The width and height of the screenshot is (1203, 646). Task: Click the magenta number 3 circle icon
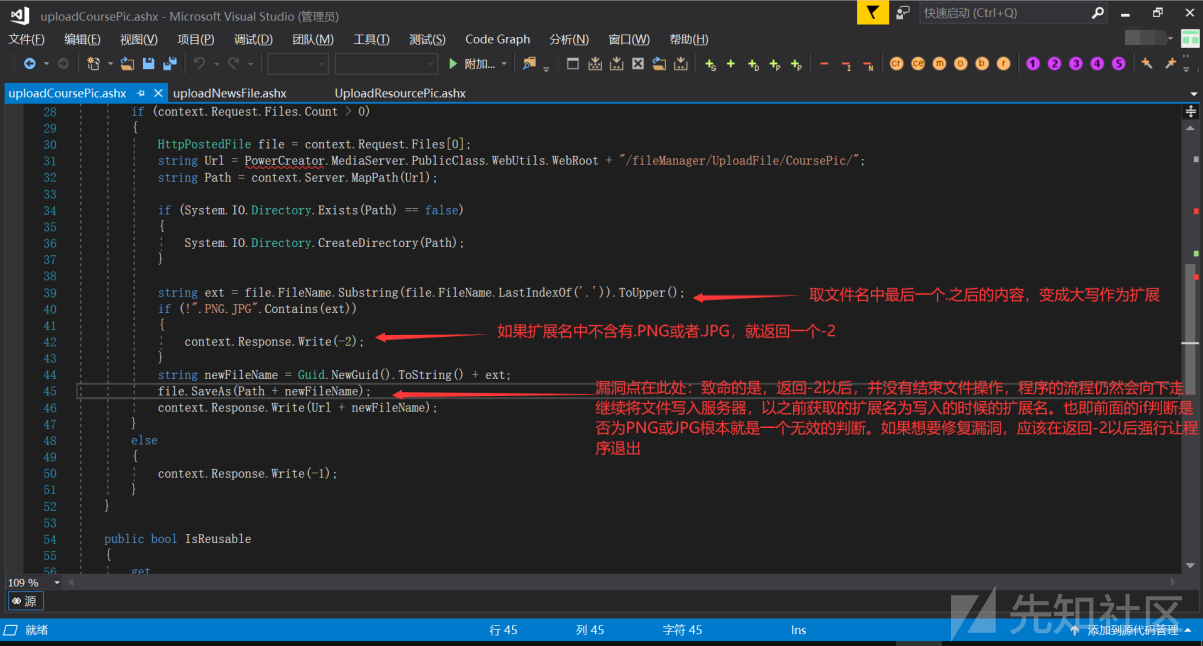[1076, 64]
